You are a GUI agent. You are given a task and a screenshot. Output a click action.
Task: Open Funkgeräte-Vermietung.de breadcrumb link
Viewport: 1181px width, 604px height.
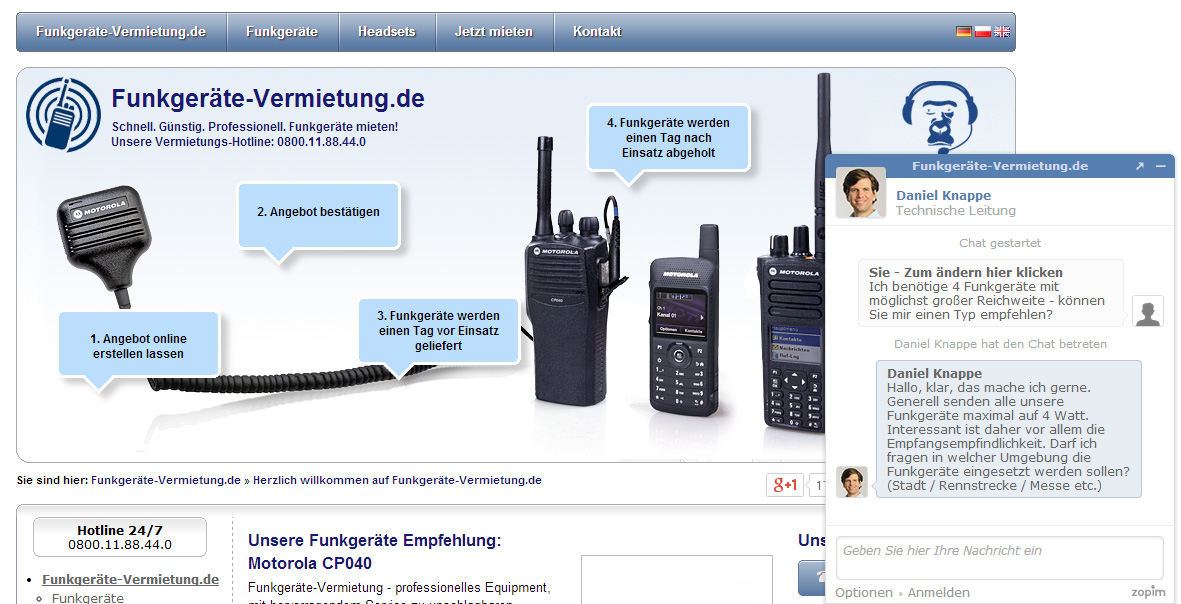166,480
